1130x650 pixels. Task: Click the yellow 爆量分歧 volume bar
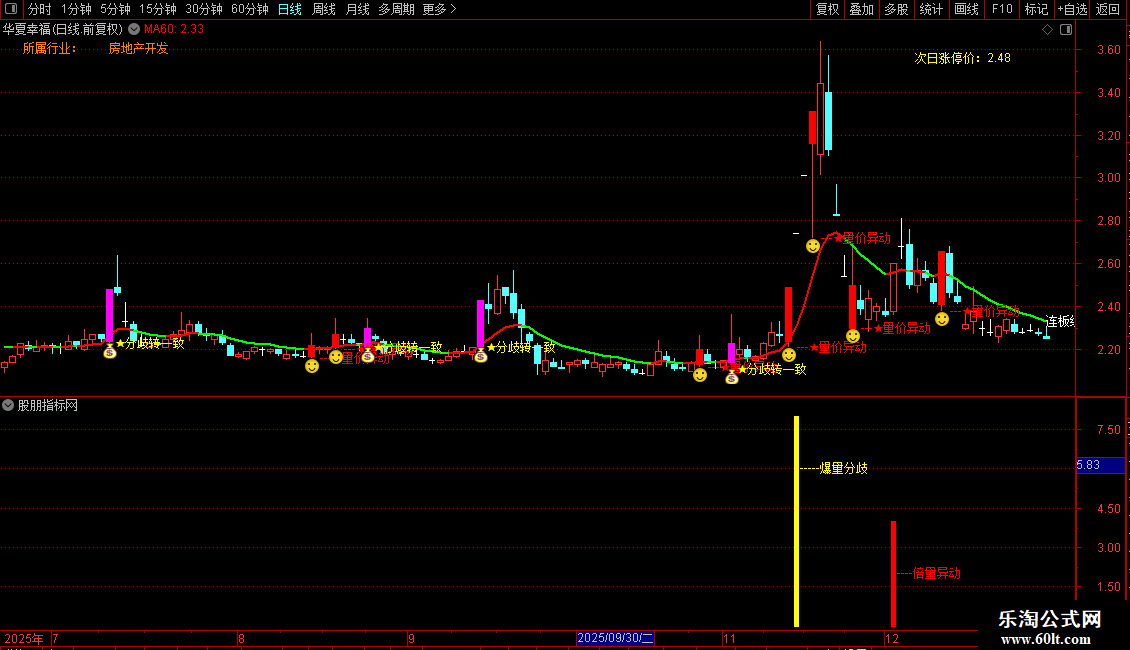click(x=796, y=521)
